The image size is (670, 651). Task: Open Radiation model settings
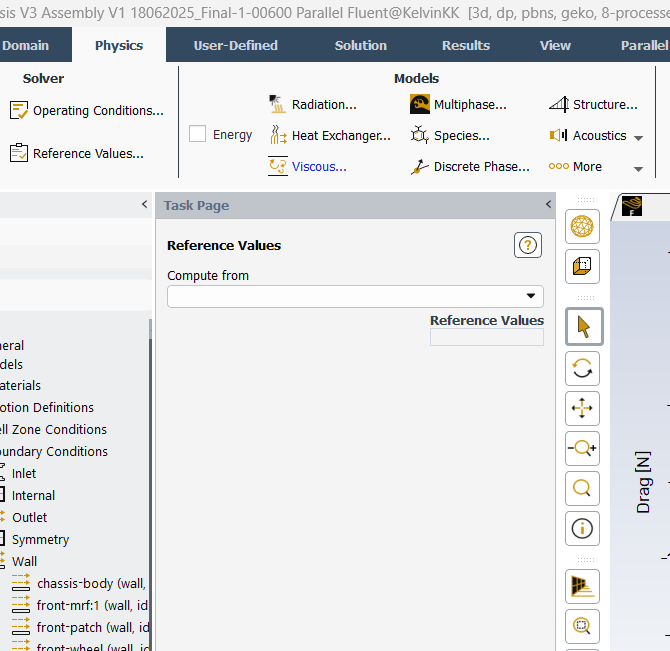pyautogui.click(x=324, y=105)
